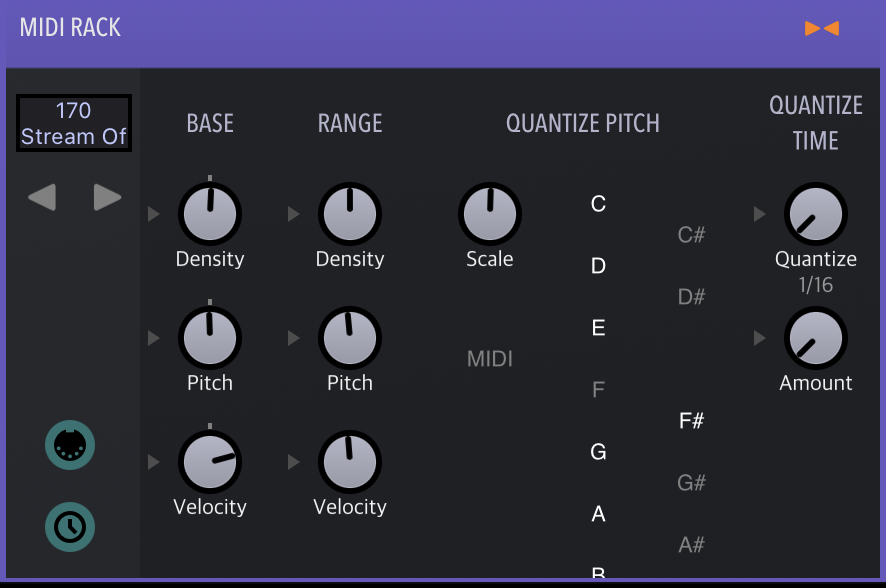
Task: Click the RANGE column heading
Action: tap(350, 123)
